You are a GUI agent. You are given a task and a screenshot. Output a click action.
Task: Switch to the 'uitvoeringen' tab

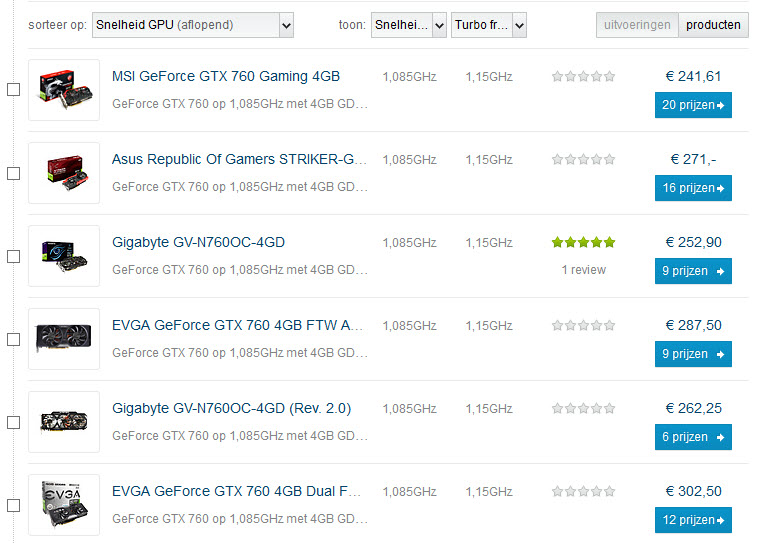[x=637, y=25]
